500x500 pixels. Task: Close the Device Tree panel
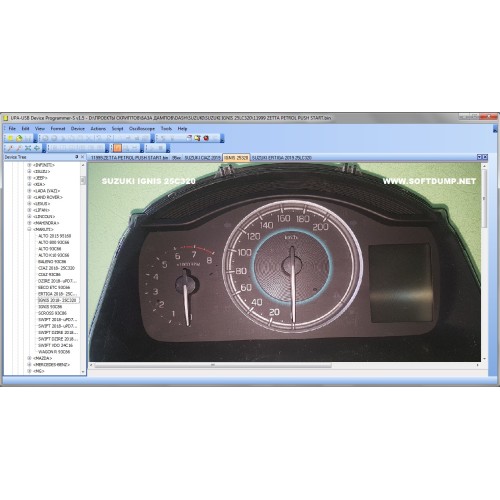tap(82, 157)
